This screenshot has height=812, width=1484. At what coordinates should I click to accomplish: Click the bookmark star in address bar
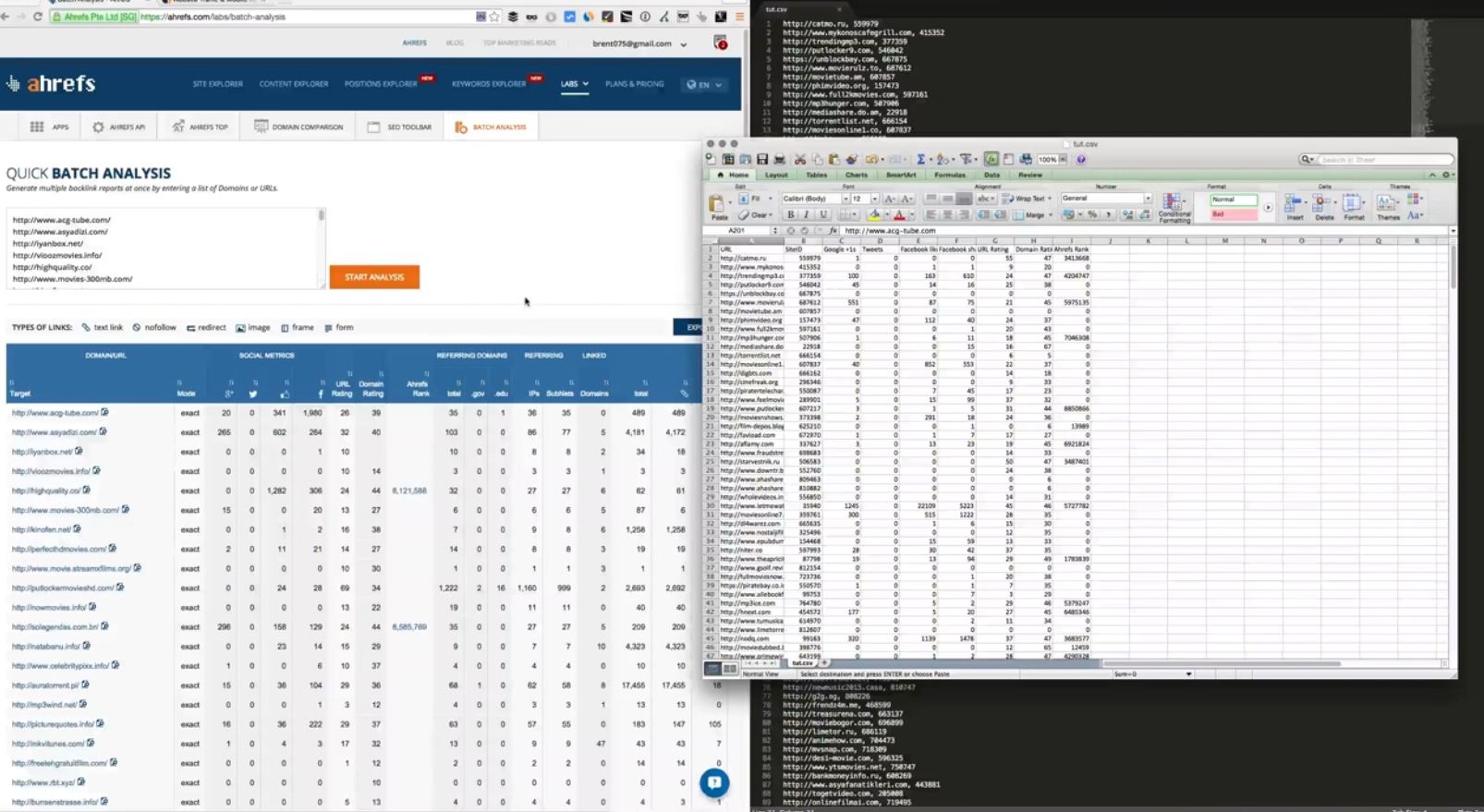tap(494, 17)
